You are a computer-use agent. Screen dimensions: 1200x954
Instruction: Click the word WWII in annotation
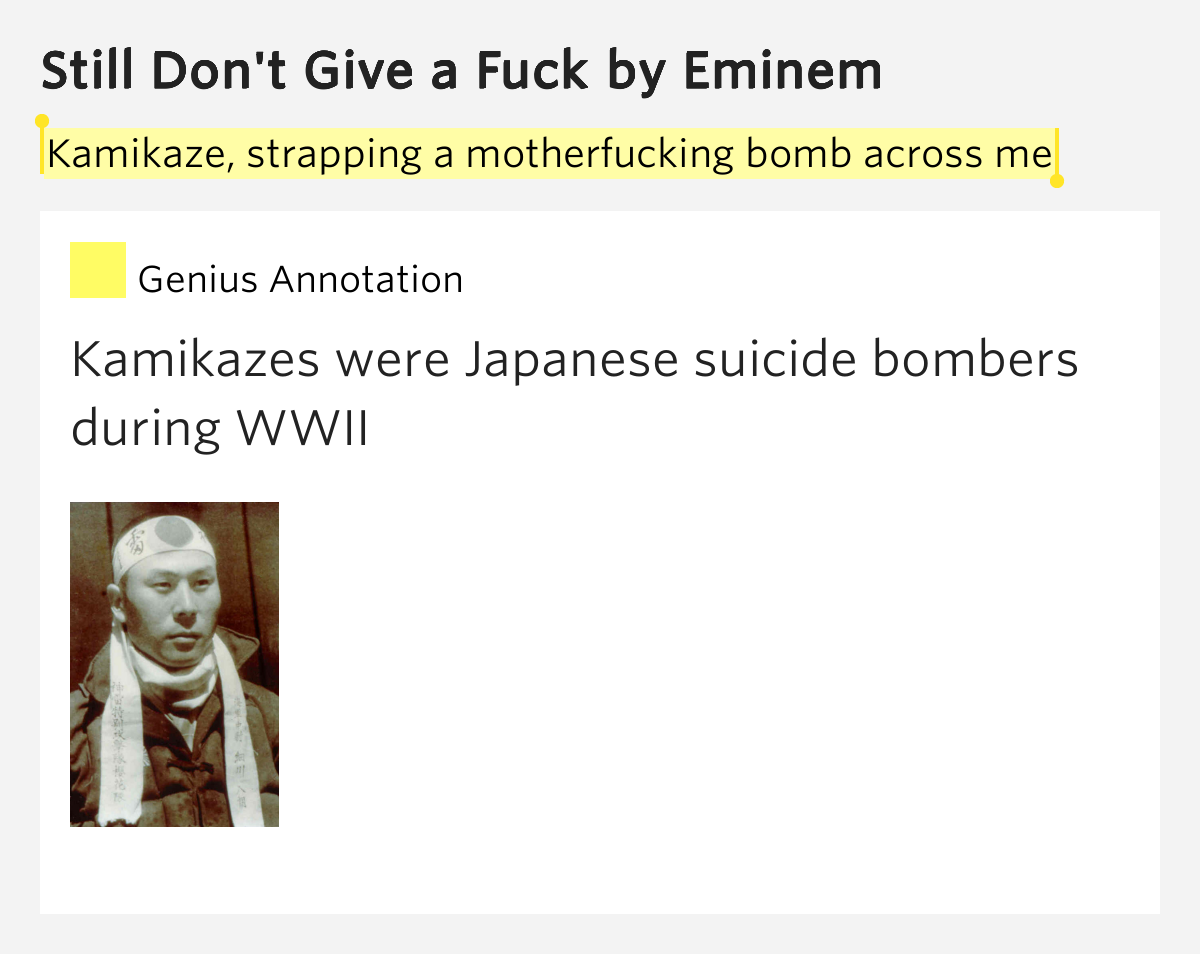point(303,429)
